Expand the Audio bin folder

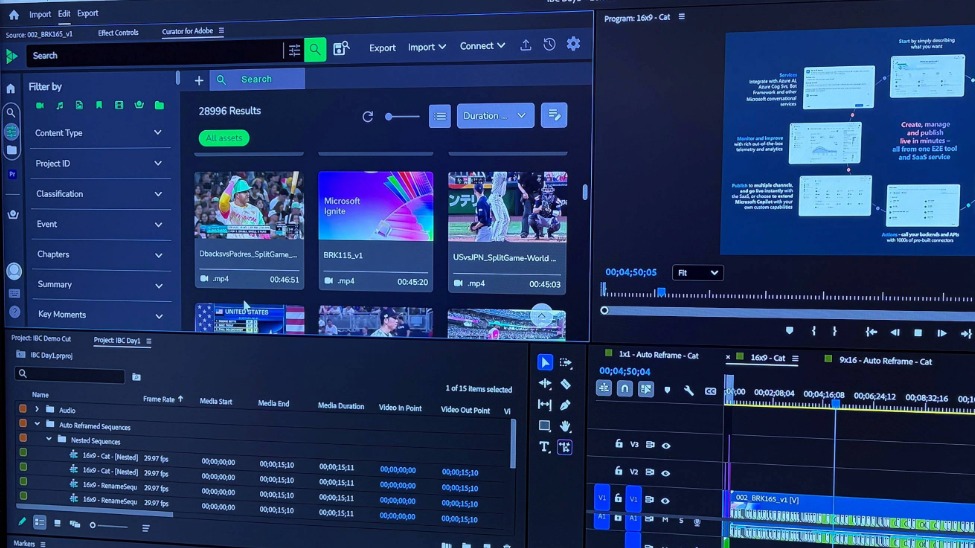click(x=37, y=409)
